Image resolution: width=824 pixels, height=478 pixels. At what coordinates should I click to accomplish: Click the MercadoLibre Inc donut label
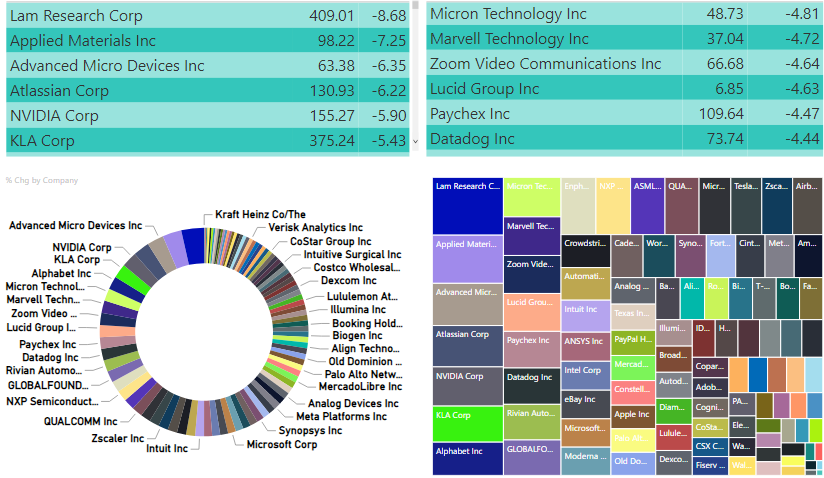[360, 387]
